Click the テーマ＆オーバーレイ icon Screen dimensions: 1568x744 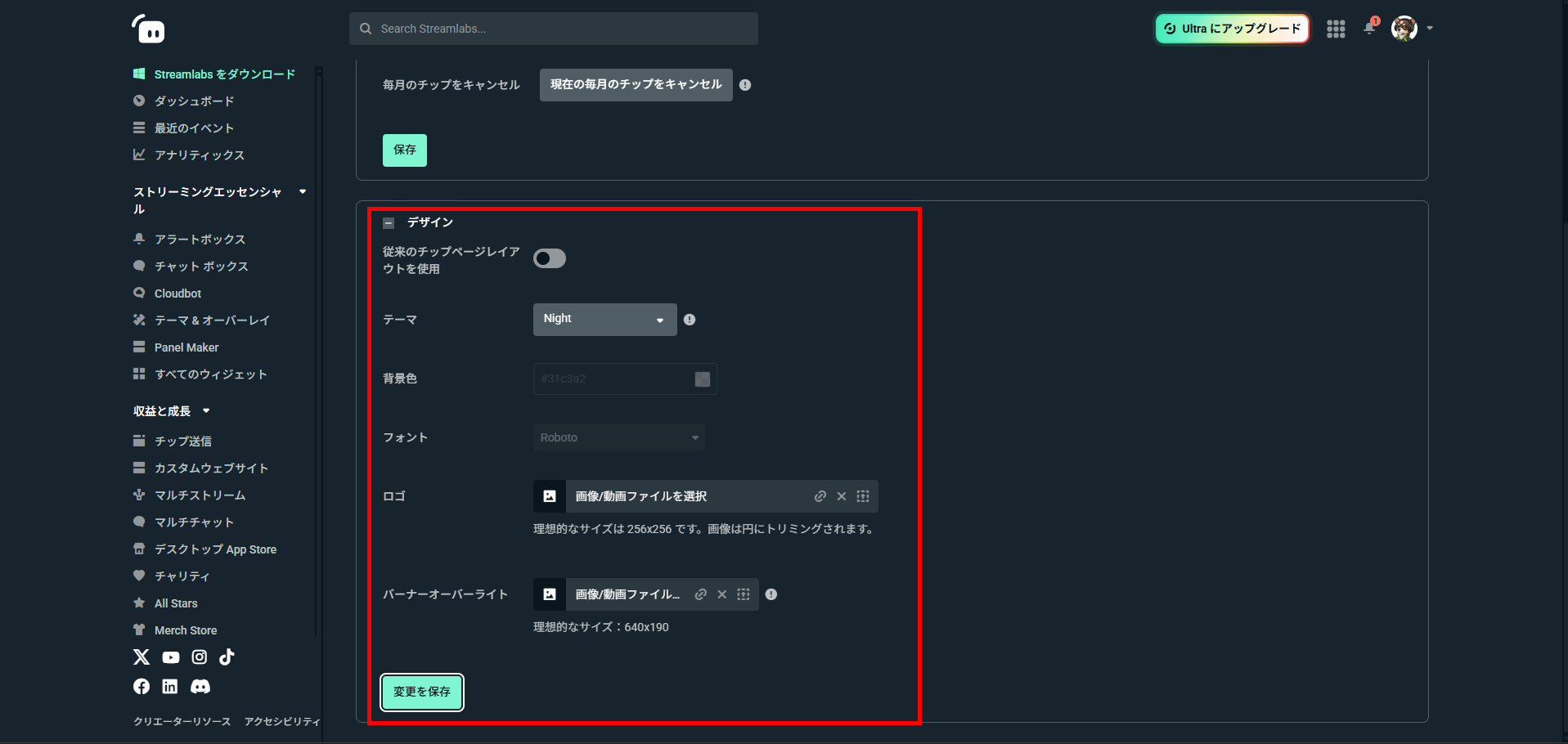(139, 320)
